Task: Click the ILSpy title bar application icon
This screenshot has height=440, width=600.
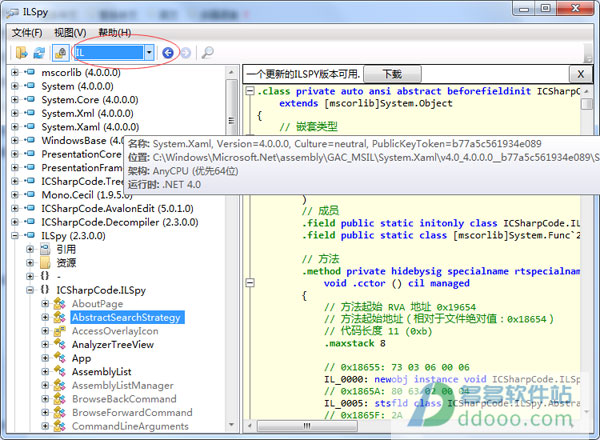Action: click(12, 13)
